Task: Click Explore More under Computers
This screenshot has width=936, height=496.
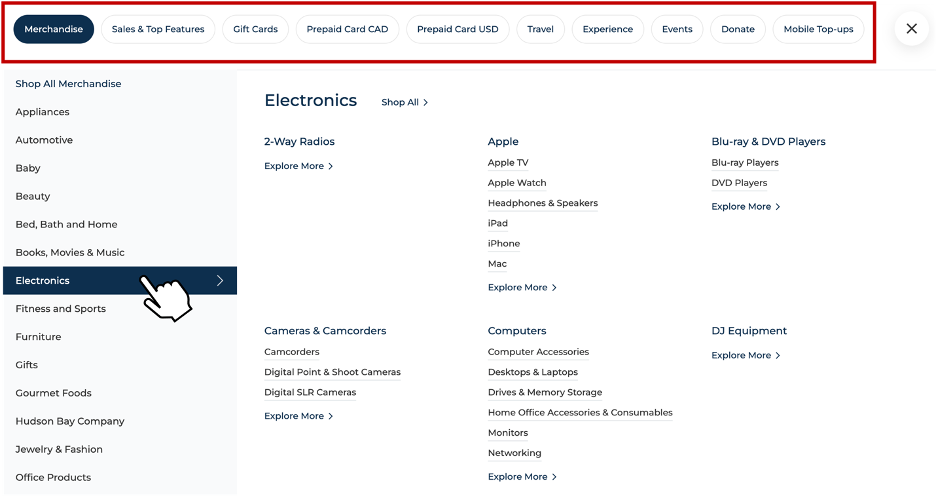Action: click(522, 477)
